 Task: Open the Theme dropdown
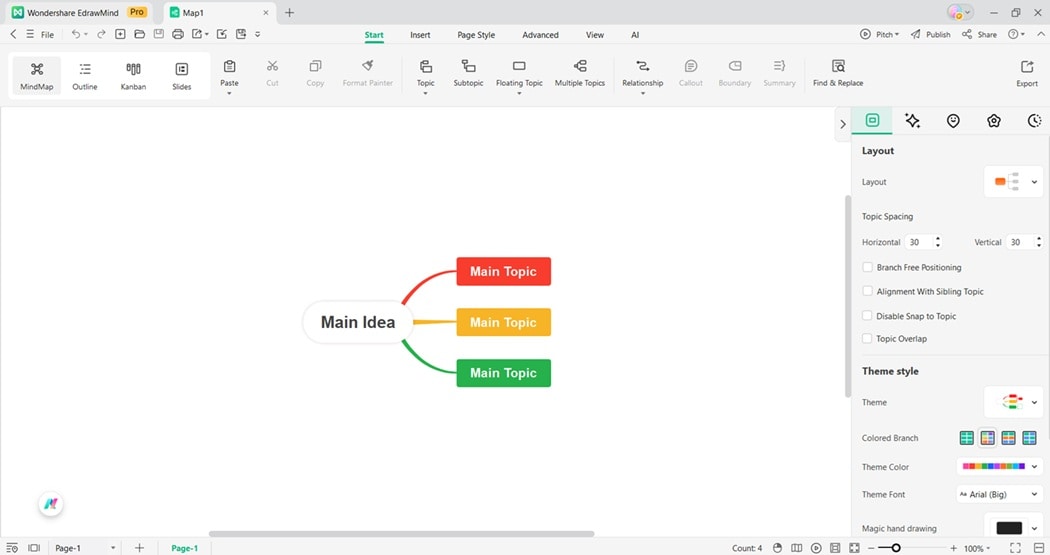tap(1013, 402)
